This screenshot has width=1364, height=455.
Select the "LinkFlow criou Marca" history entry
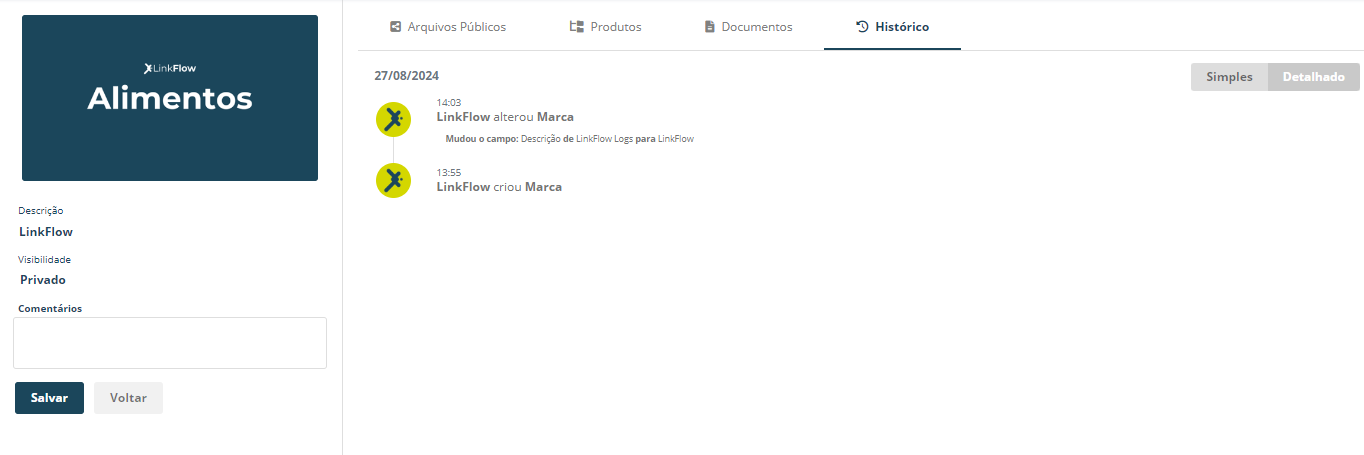[x=499, y=187]
